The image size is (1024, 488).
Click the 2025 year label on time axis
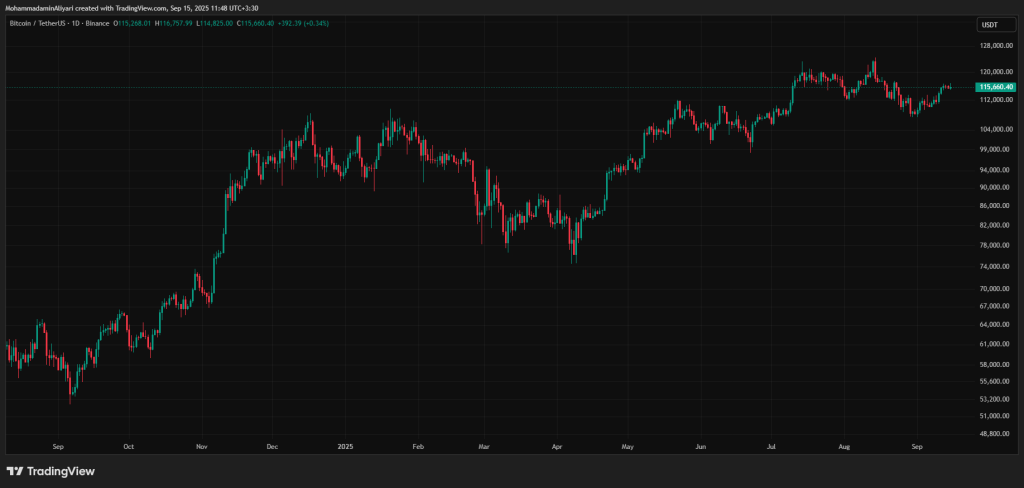point(345,447)
